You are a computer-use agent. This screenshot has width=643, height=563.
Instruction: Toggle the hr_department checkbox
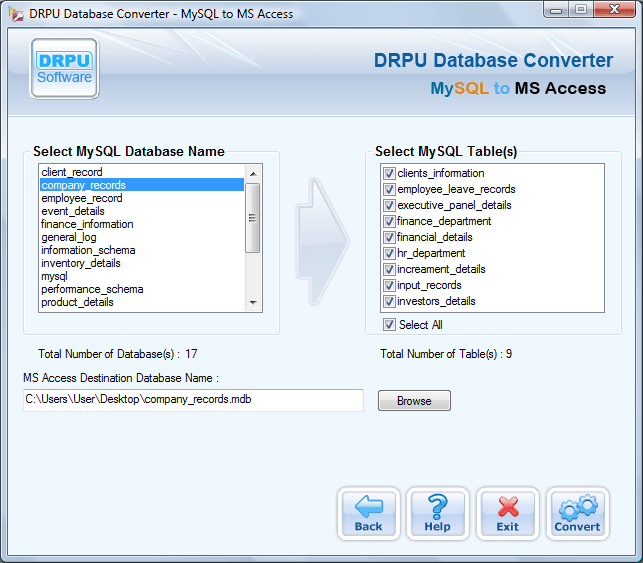(389, 253)
